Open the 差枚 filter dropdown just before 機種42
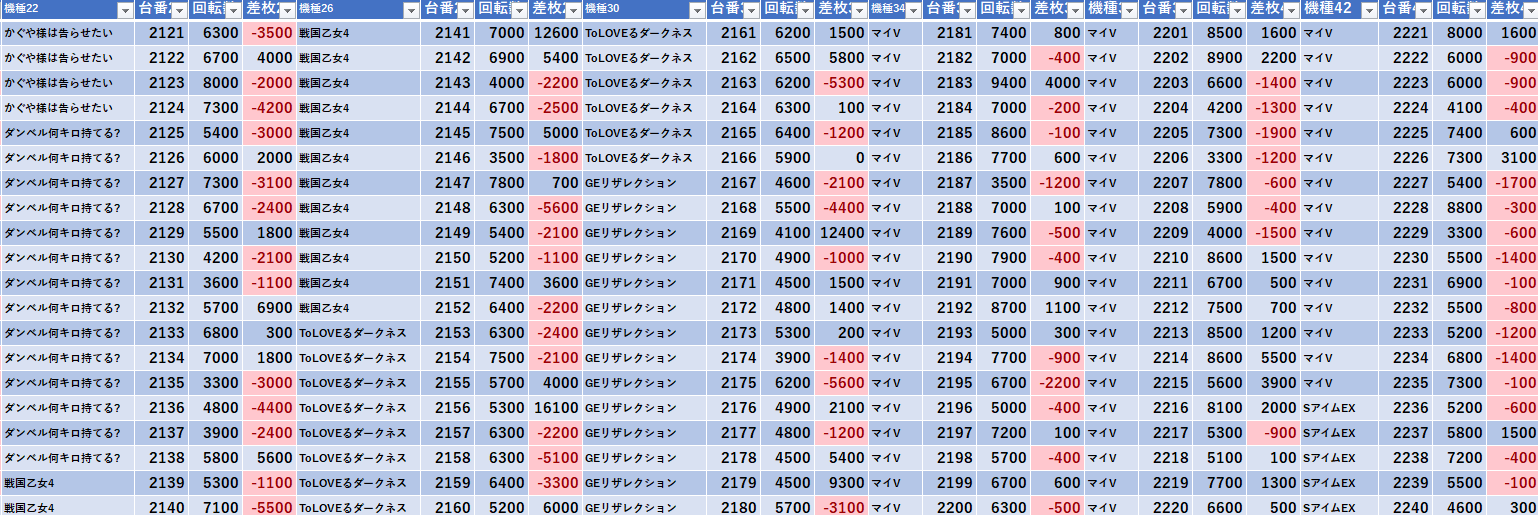This screenshot has width=1538, height=515. (1290, 10)
